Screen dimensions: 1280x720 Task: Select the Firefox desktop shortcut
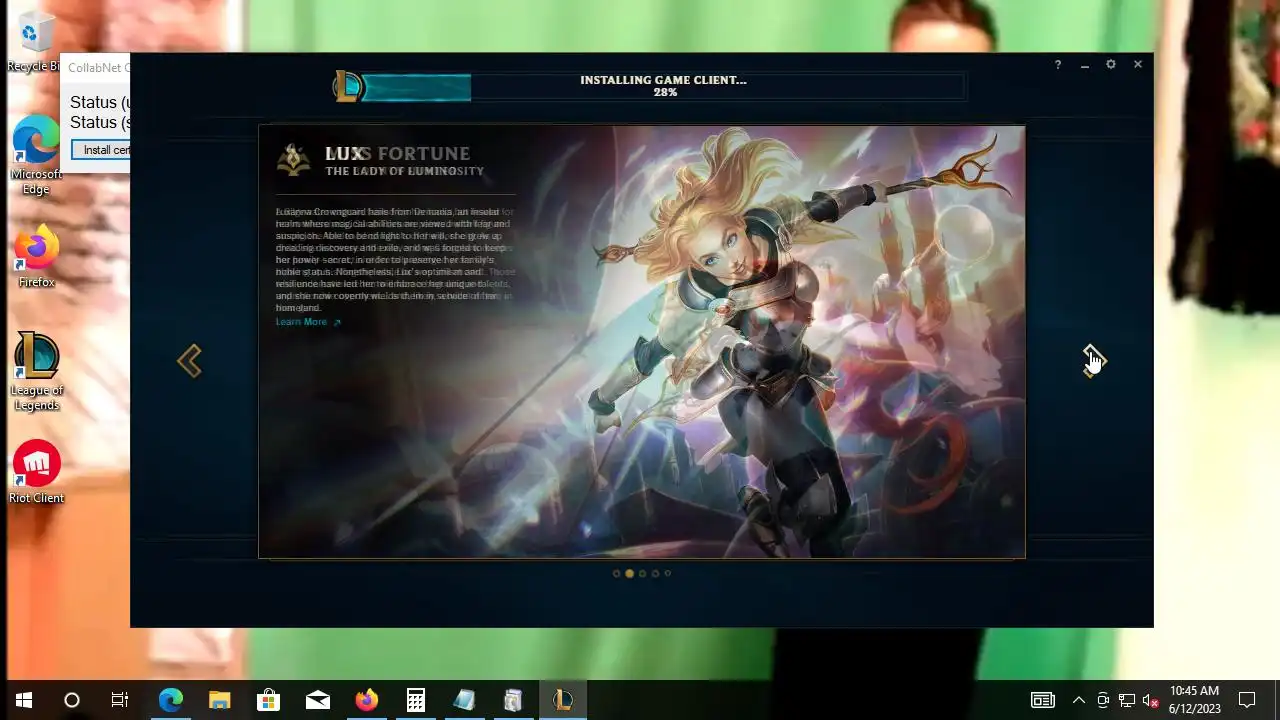tap(36, 258)
